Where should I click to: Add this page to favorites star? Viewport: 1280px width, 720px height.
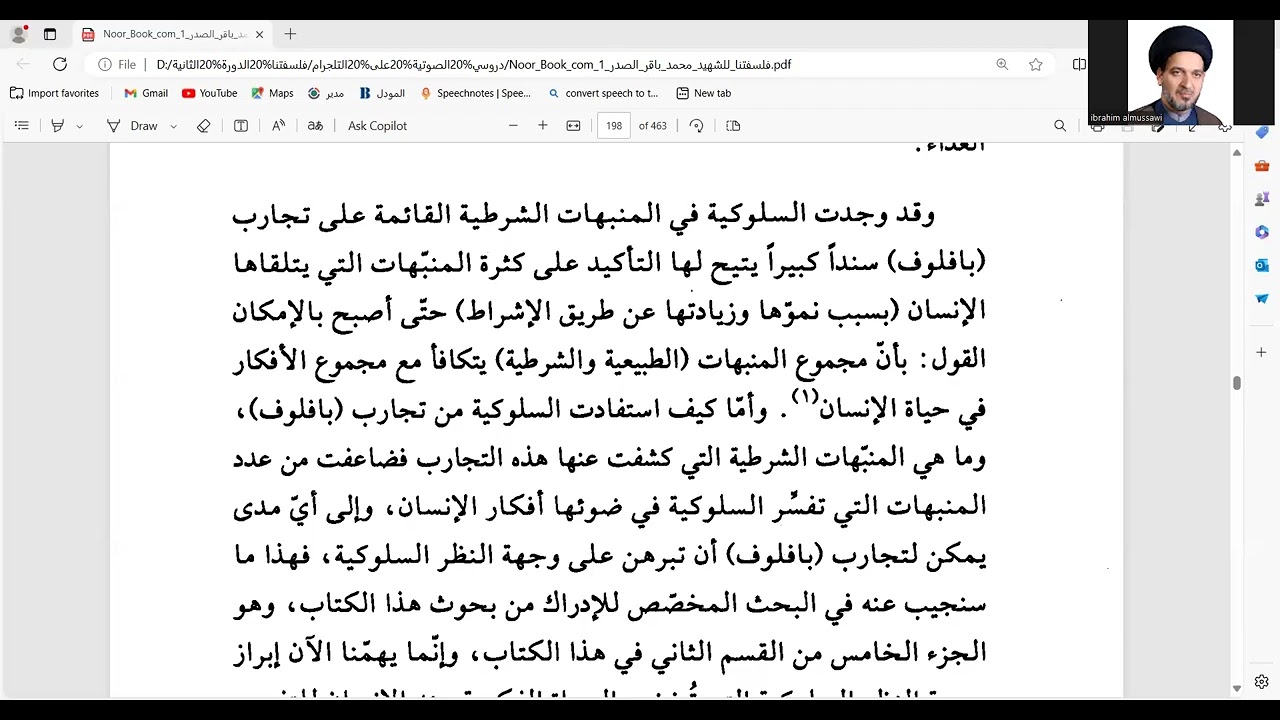1036,64
